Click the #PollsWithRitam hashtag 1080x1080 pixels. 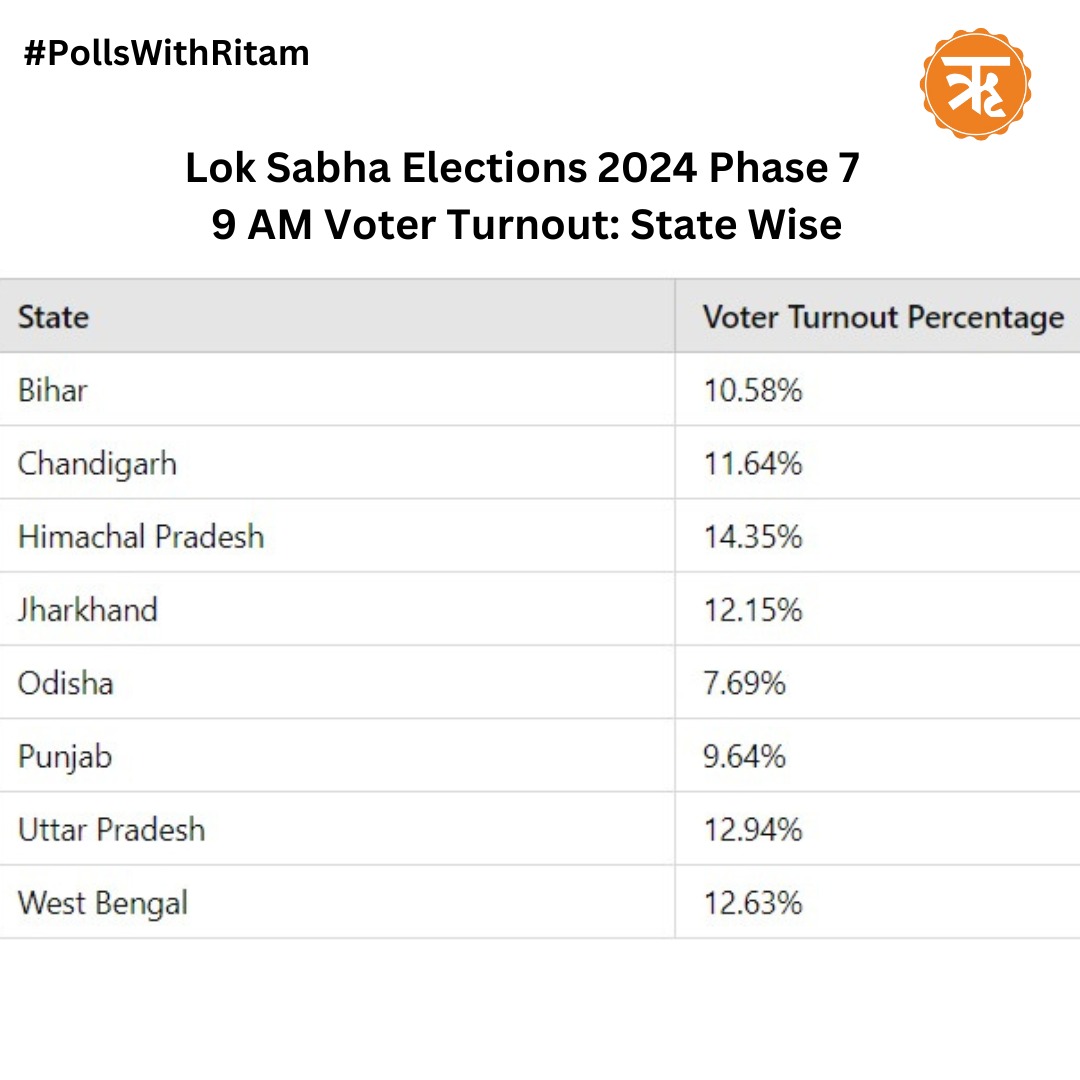click(x=167, y=54)
